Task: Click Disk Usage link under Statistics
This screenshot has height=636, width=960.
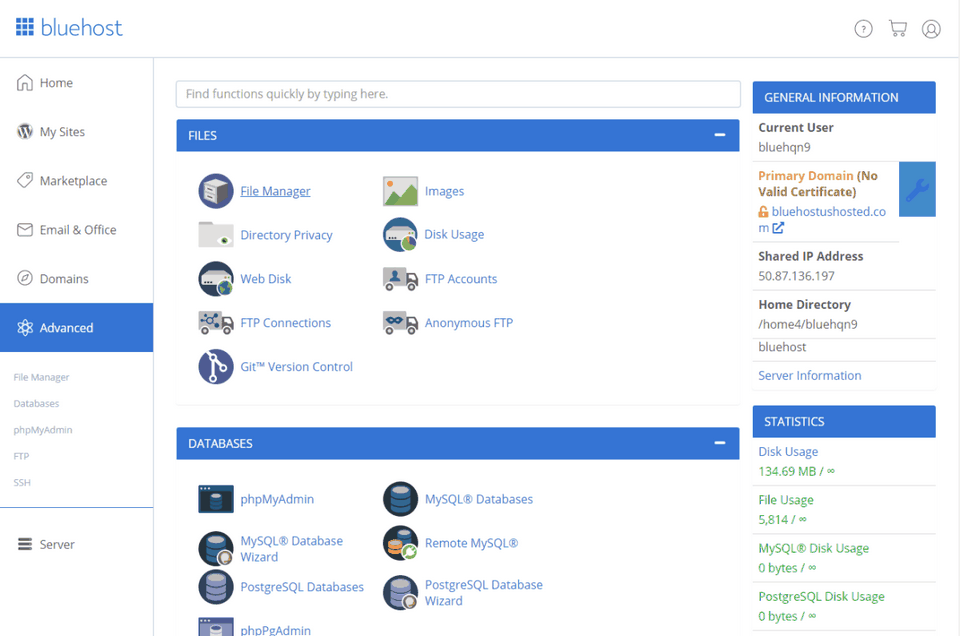Action: (788, 452)
